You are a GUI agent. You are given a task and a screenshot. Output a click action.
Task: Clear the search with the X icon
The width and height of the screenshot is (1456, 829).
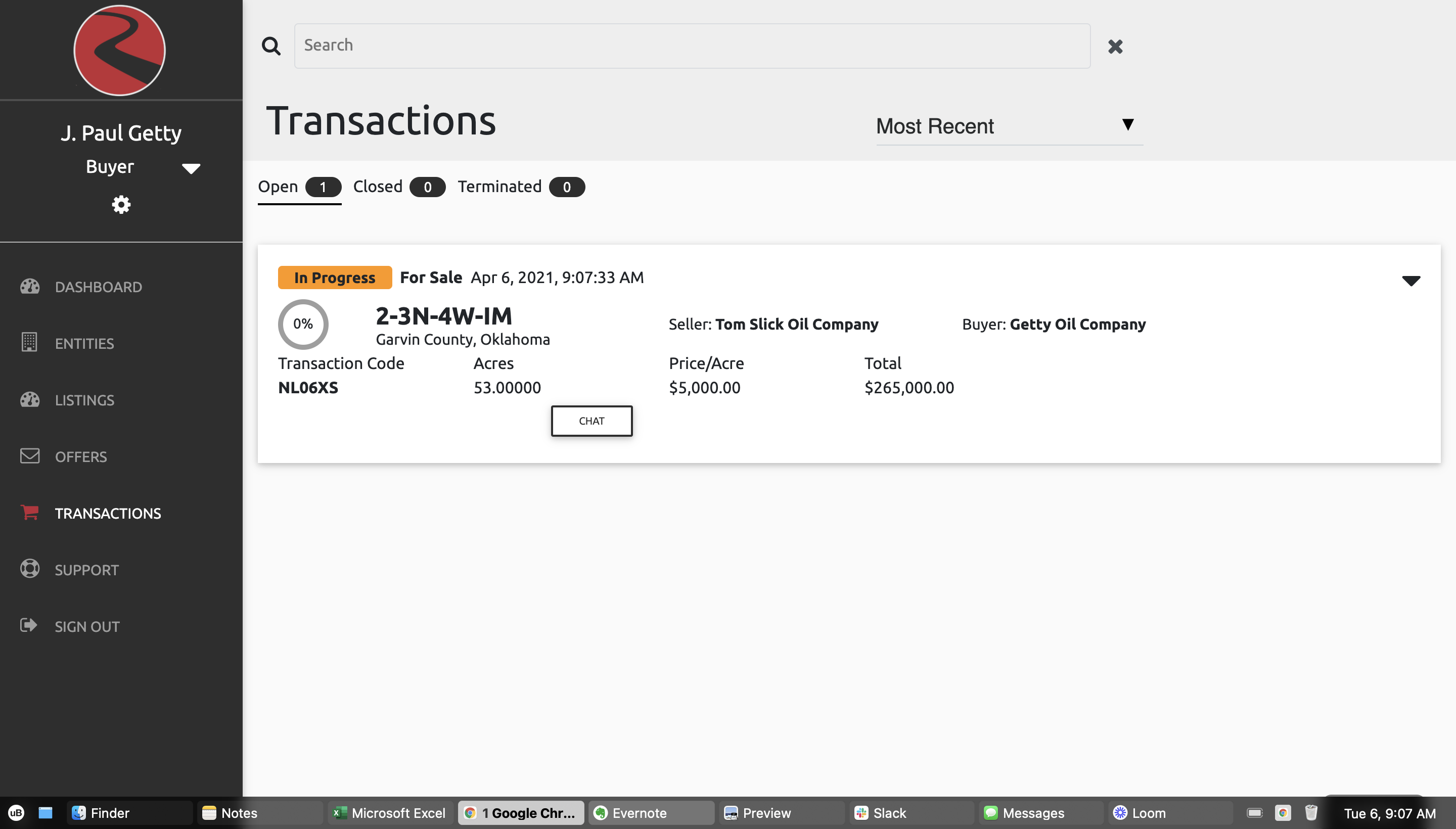[x=1115, y=47]
